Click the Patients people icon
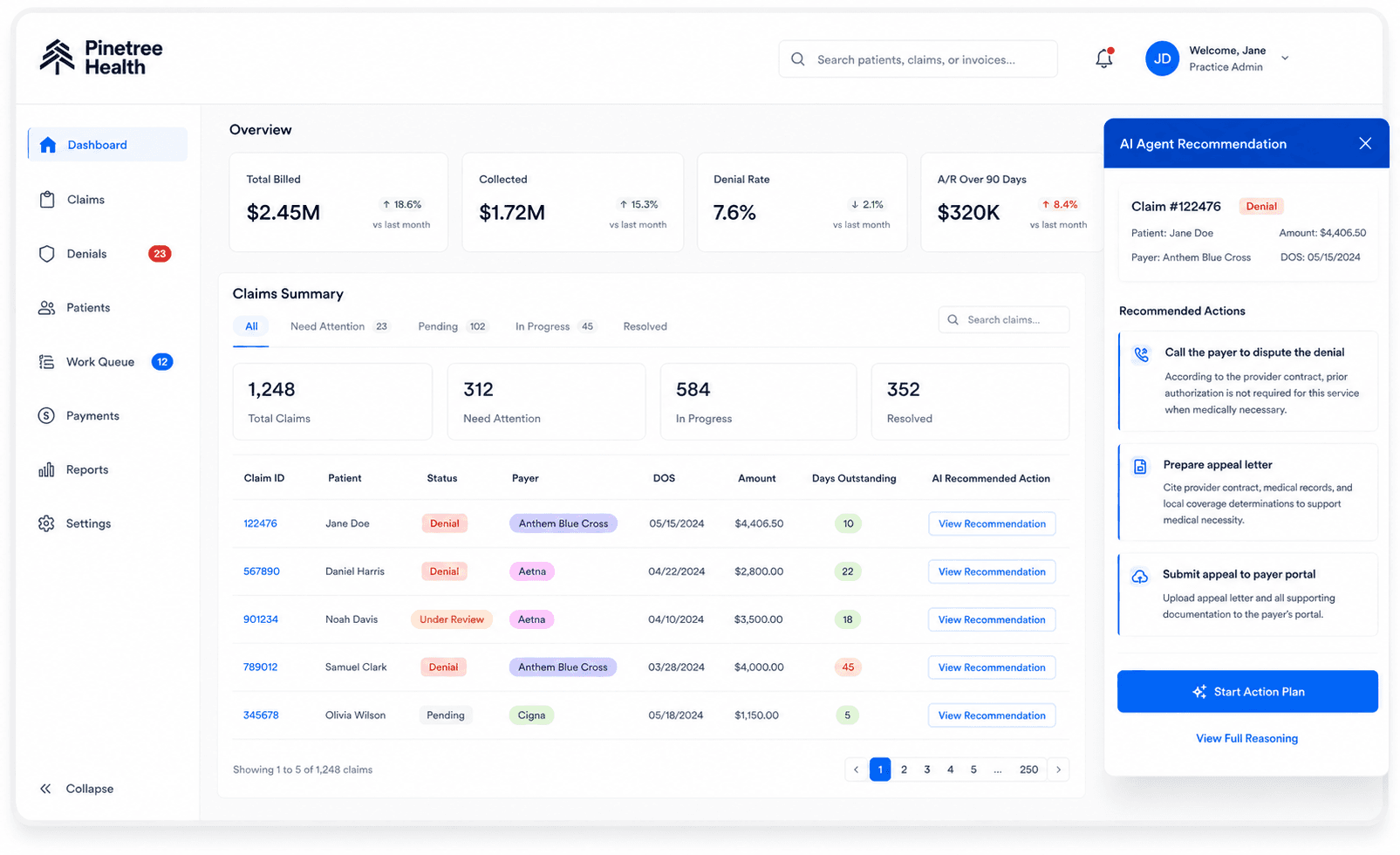The height and width of the screenshot is (855, 1400). coord(47,308)
